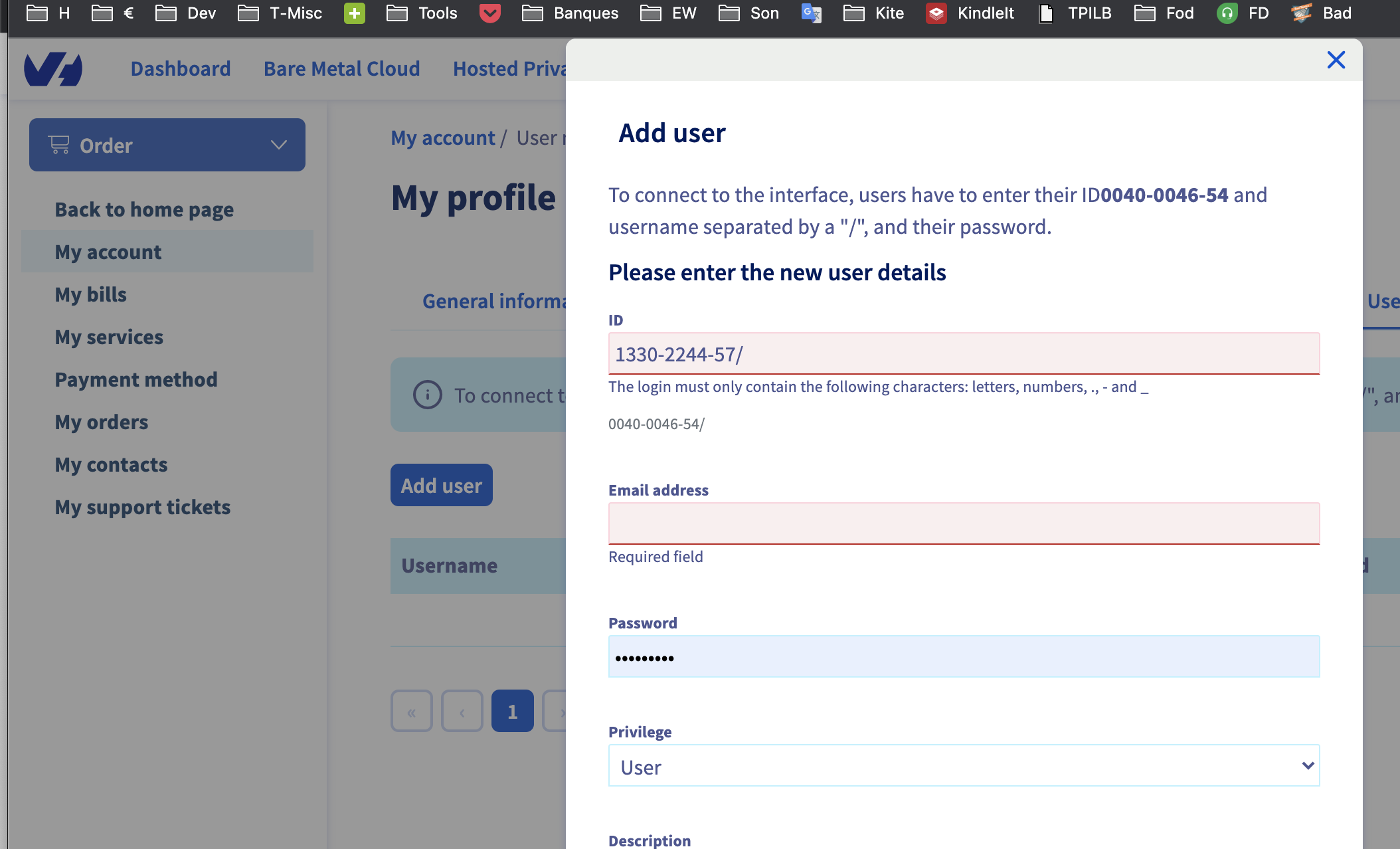The width and height of the screenshot is (1400, 849).
Task: Click the shopping cart Order icon
Action: 59,145
